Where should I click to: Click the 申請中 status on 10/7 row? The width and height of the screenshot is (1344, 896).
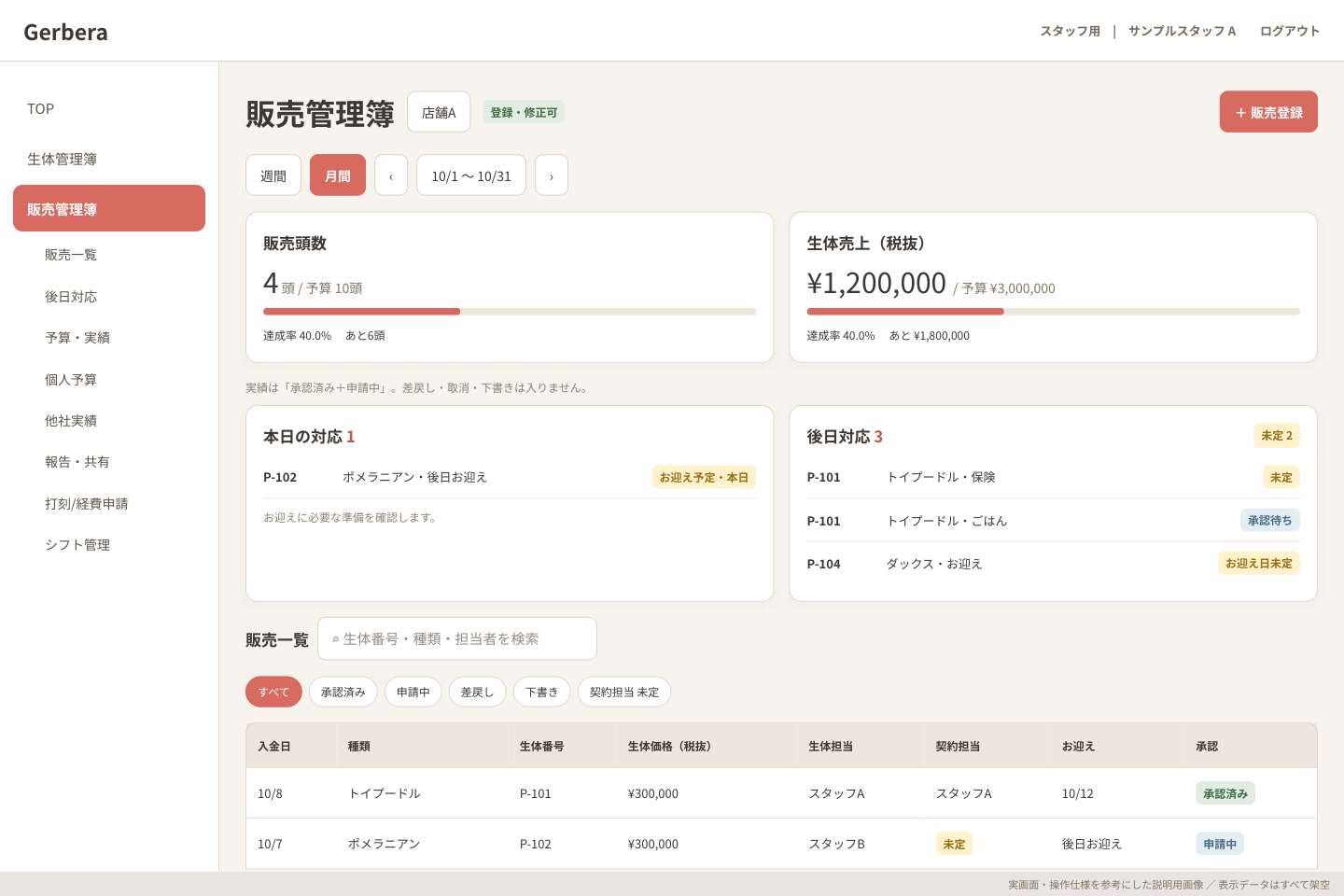[1220, 844]
